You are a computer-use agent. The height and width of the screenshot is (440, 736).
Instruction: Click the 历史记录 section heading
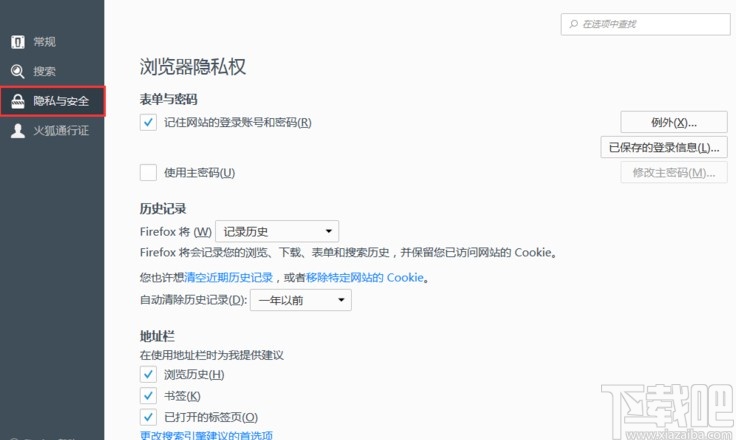click(x=163, y=208)
